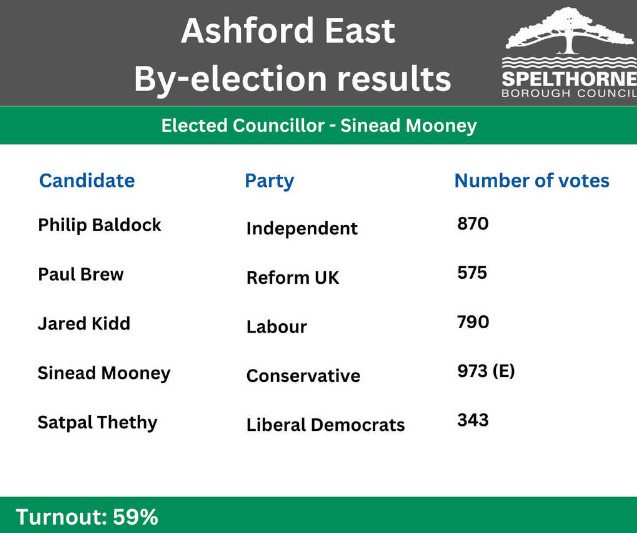Click the 870 vote count
This screenshot has width=637, height=533.
(x=472, y=224)
